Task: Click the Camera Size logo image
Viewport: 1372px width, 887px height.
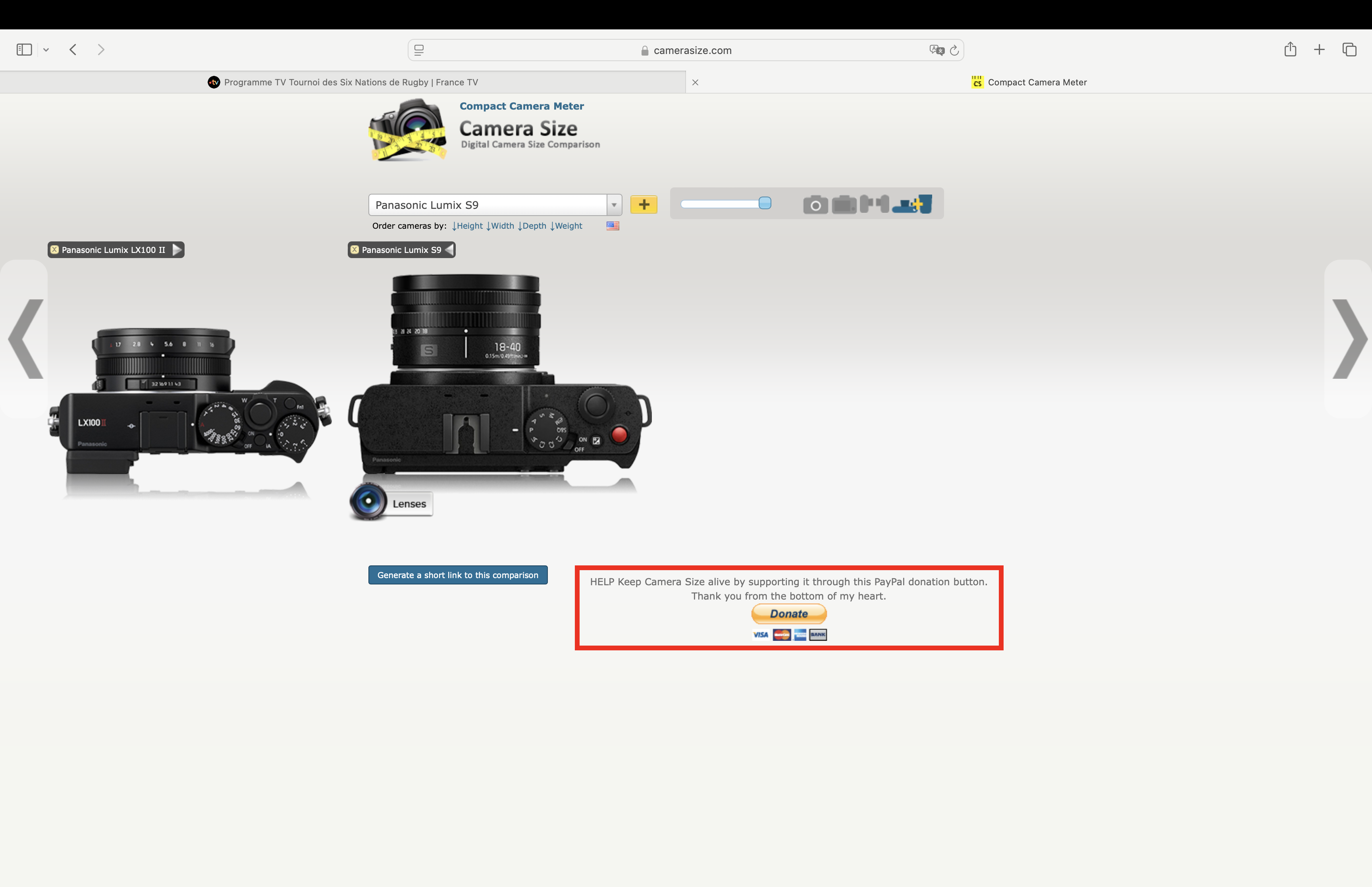Action: pos(408,130)
